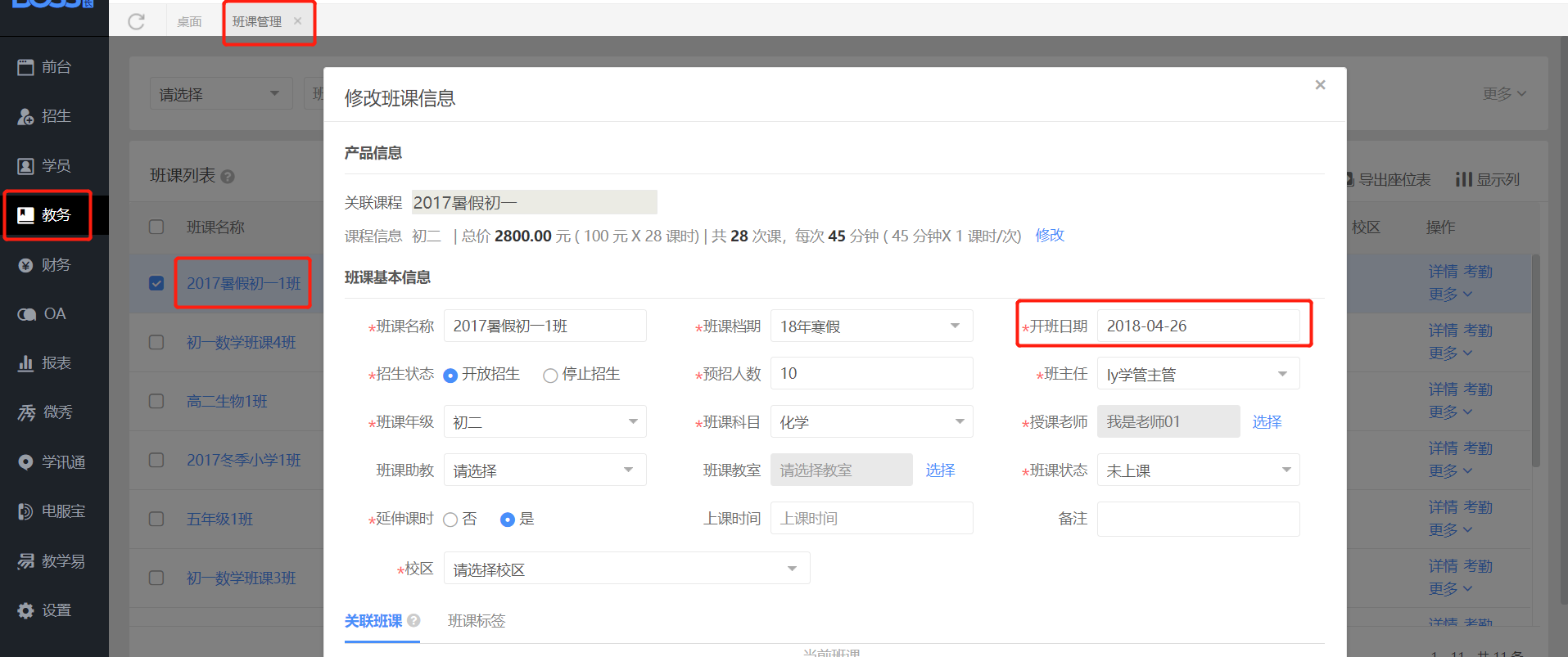Click the 上课时间 input field
Screen dimensions: 1568x657
(871, 518)
